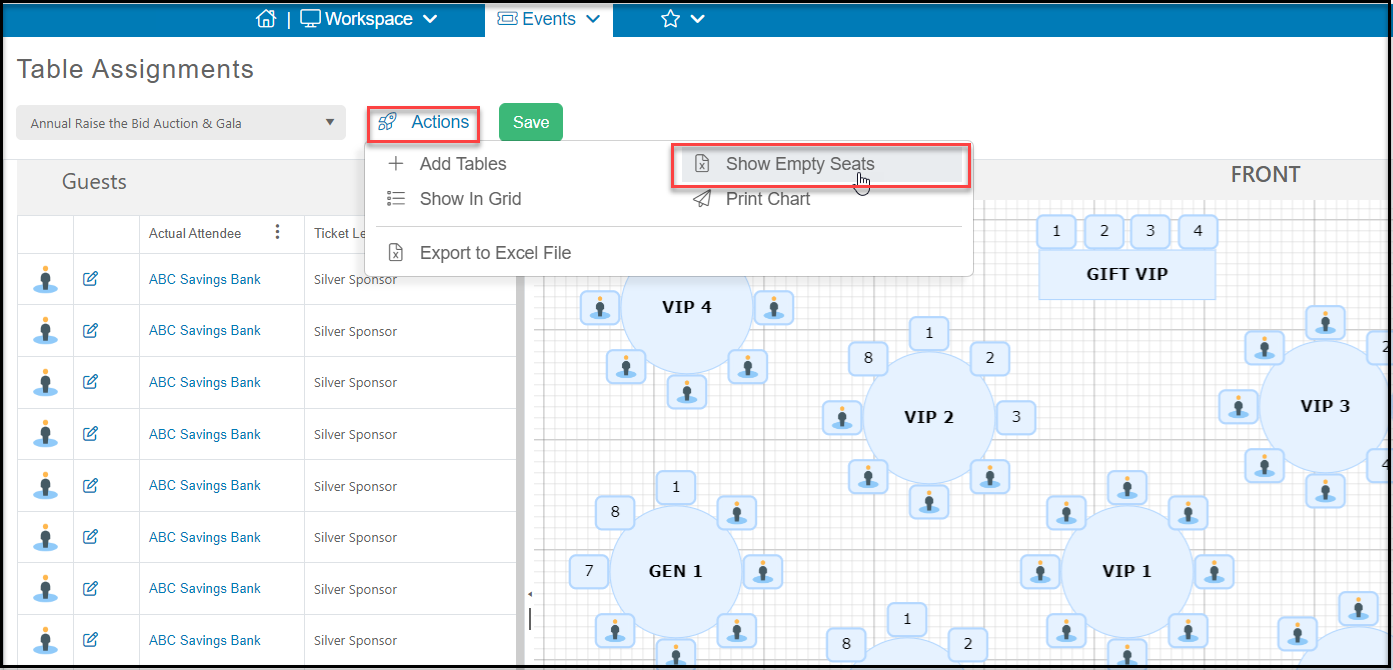
Task: Click the monitor icon next to Workspace
Action: click(x=310, y=19)
